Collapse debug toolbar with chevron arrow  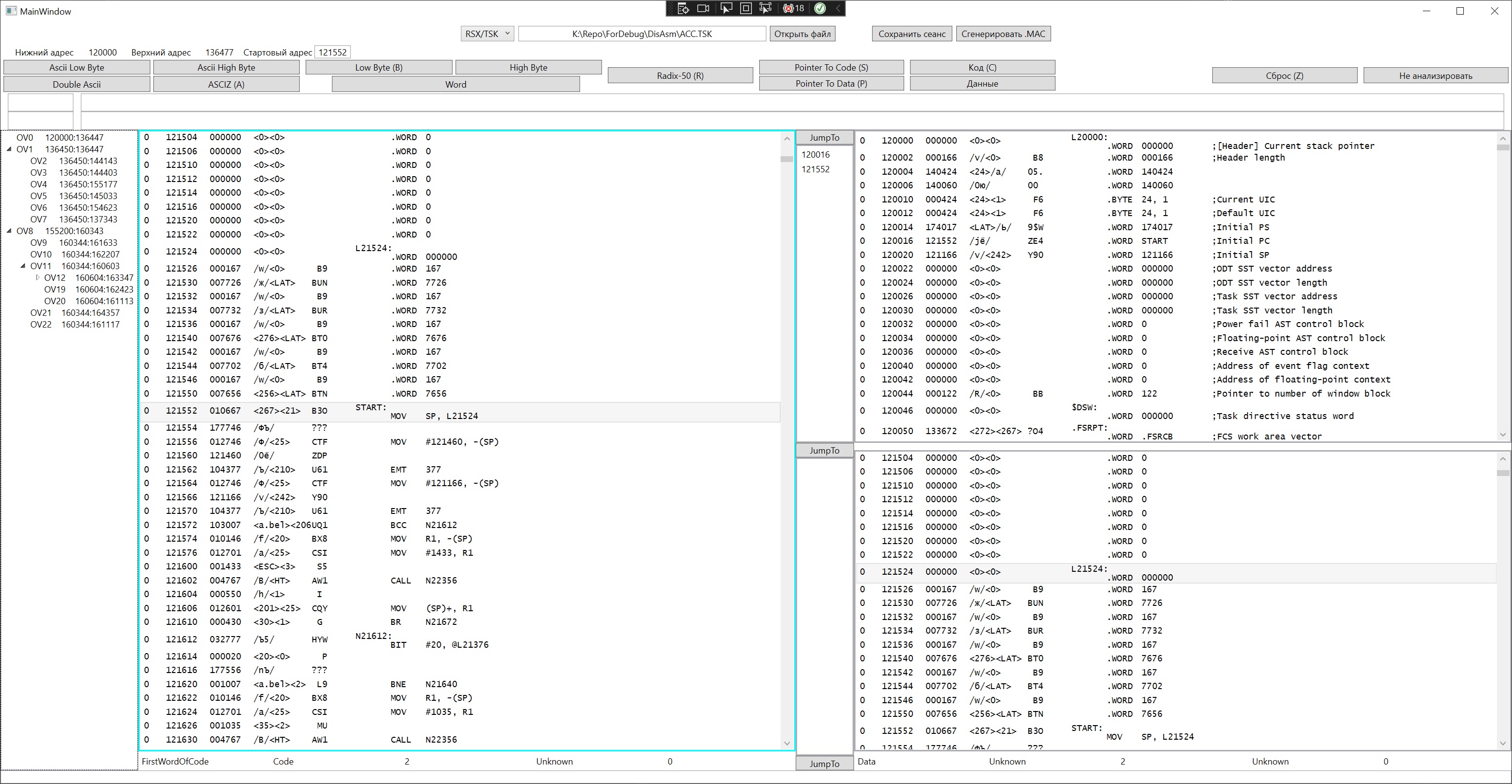click(838, 8)
